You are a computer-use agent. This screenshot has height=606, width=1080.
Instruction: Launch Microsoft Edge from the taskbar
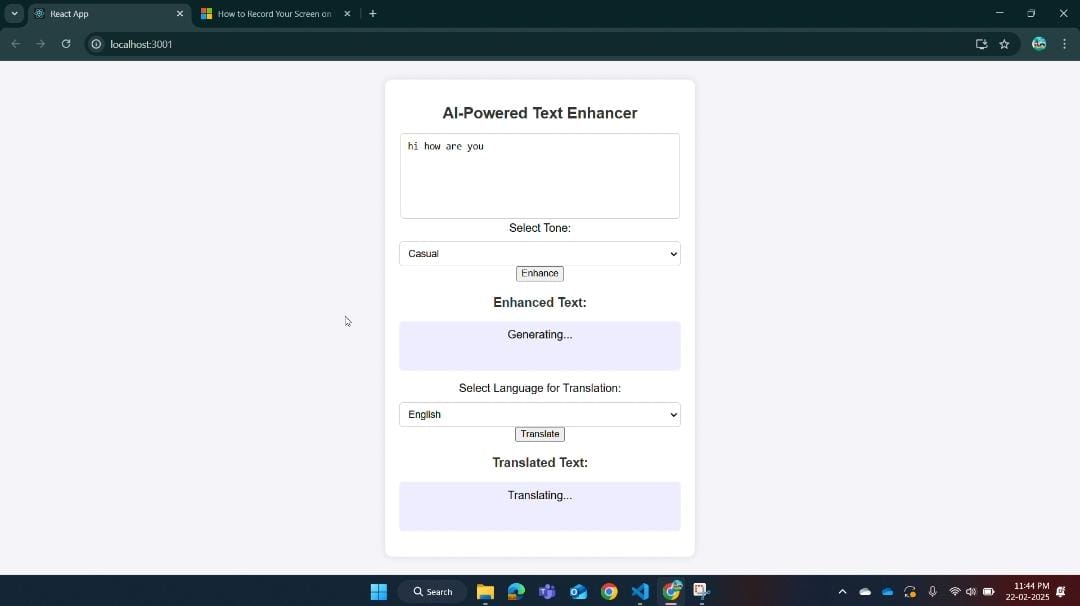point(516,591)
